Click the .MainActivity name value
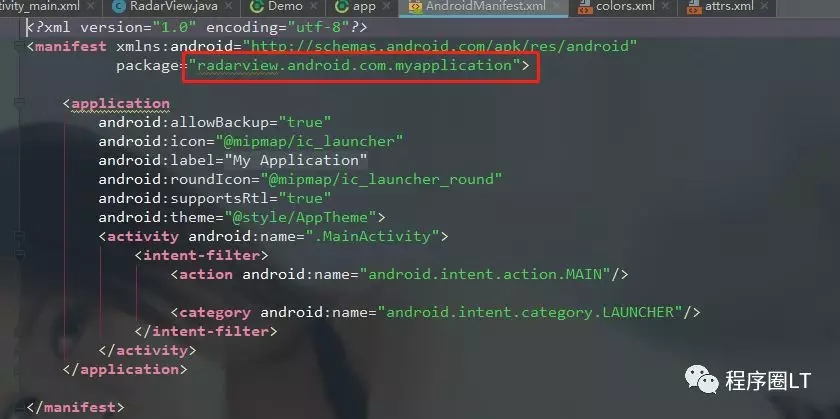 click(x=372, y=236)
